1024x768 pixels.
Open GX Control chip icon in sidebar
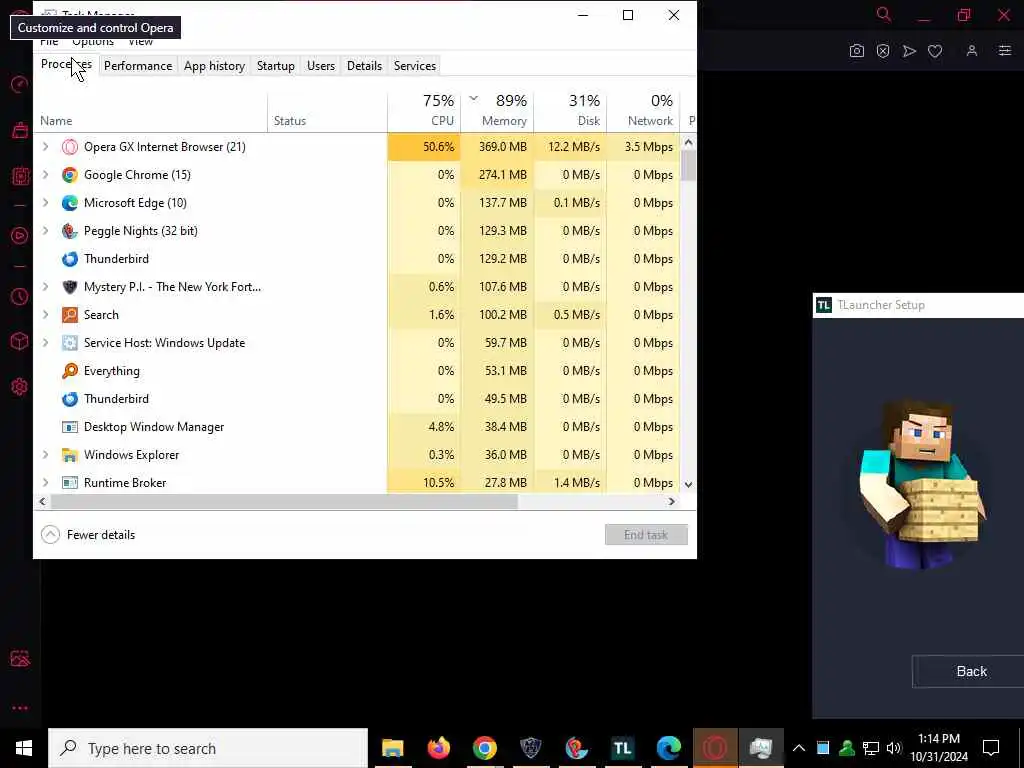(20, 176)
